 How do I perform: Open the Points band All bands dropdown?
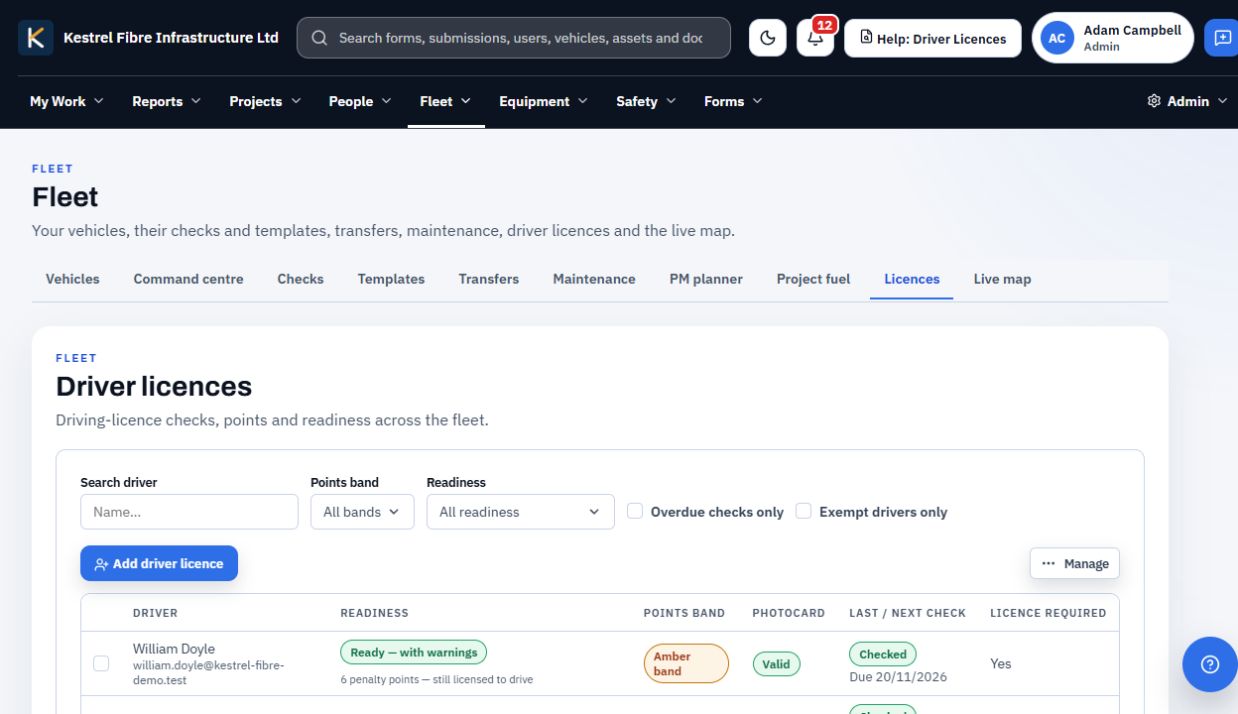362,512
